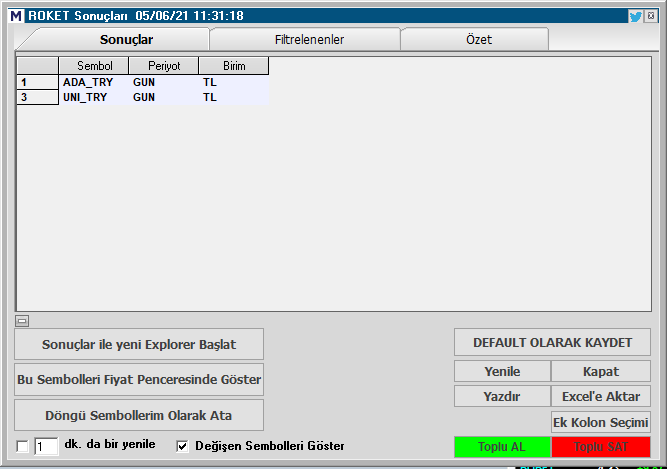Open the Filtrelenenler tab
The height and width of the screenshot is (469, 667).
(x=309, y=40)
